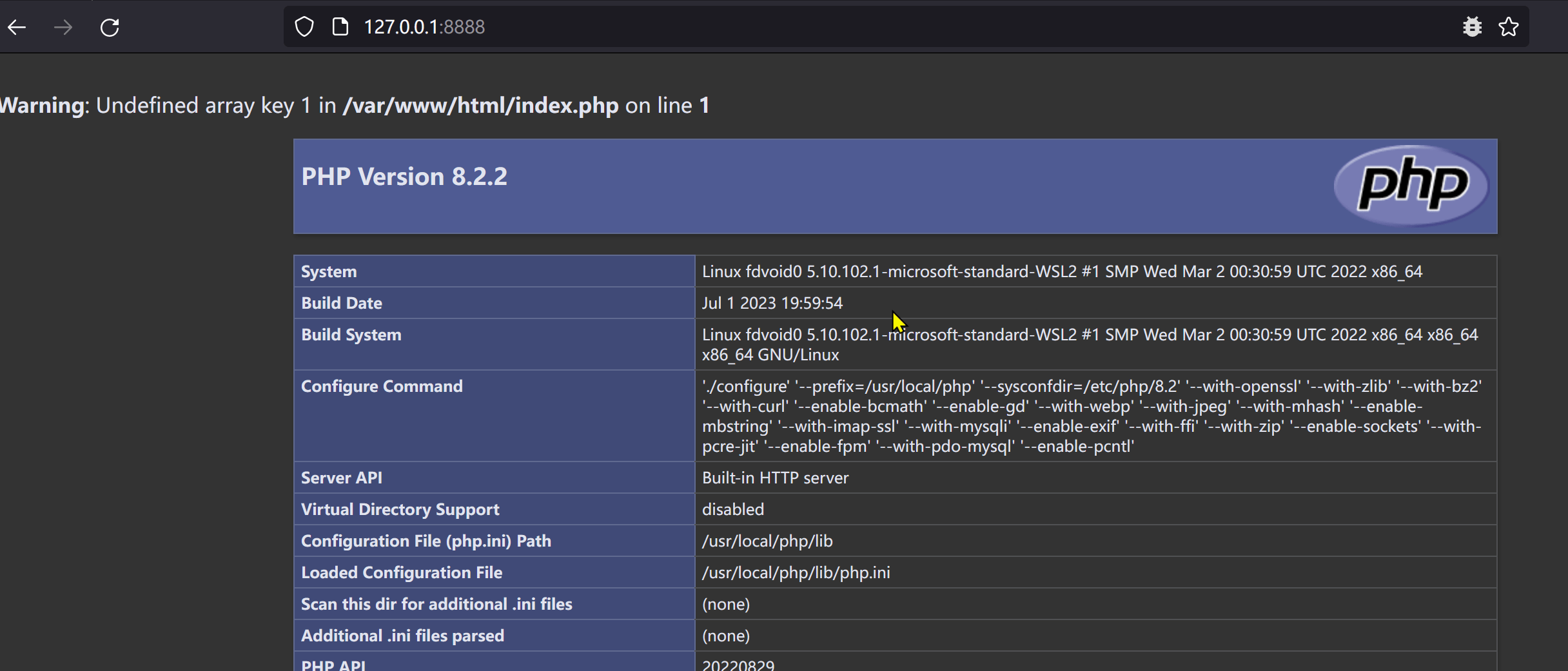Click Configuration File (php.ini) Path label

coord(426,541)
